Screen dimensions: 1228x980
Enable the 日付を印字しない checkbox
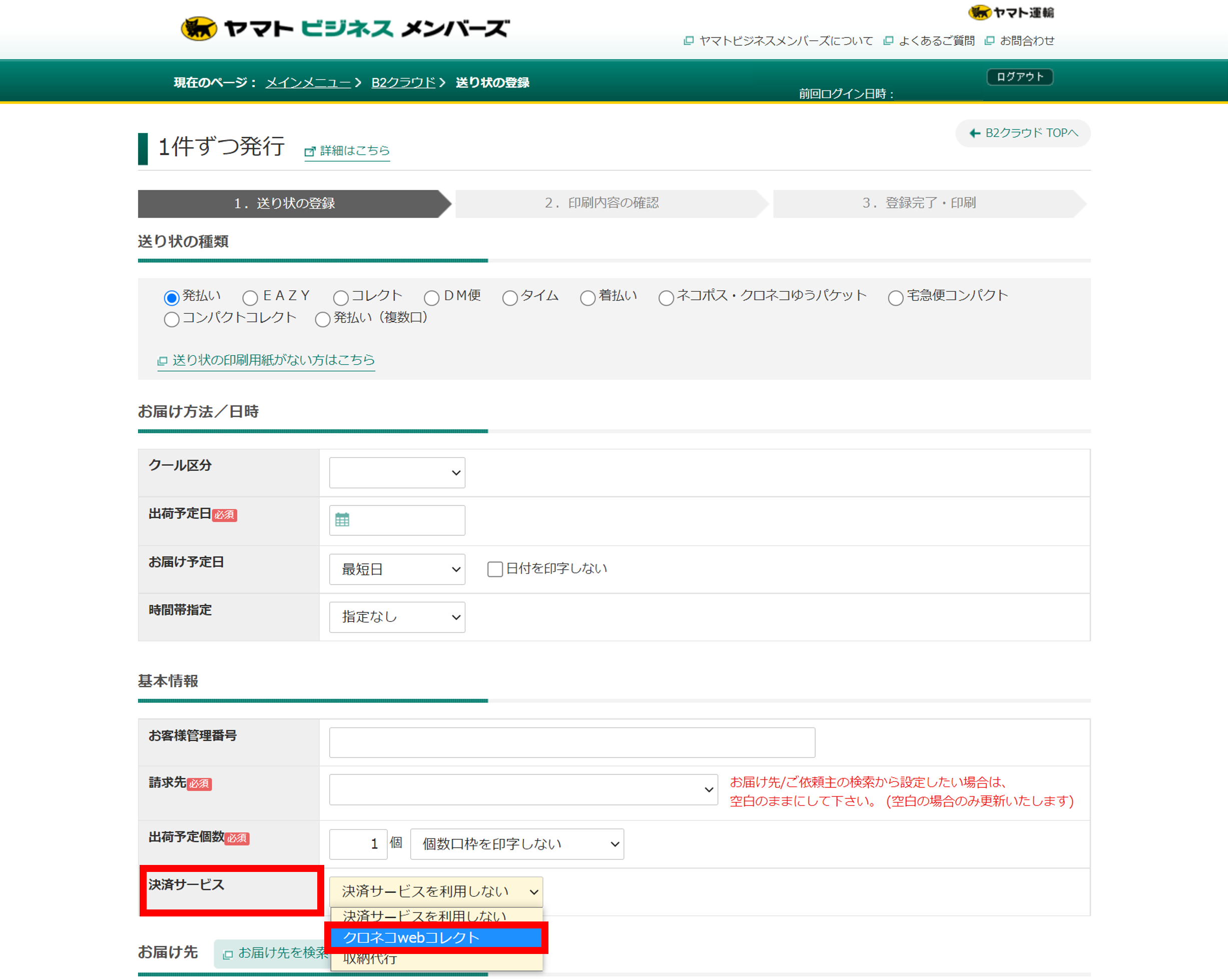(494, 568)
